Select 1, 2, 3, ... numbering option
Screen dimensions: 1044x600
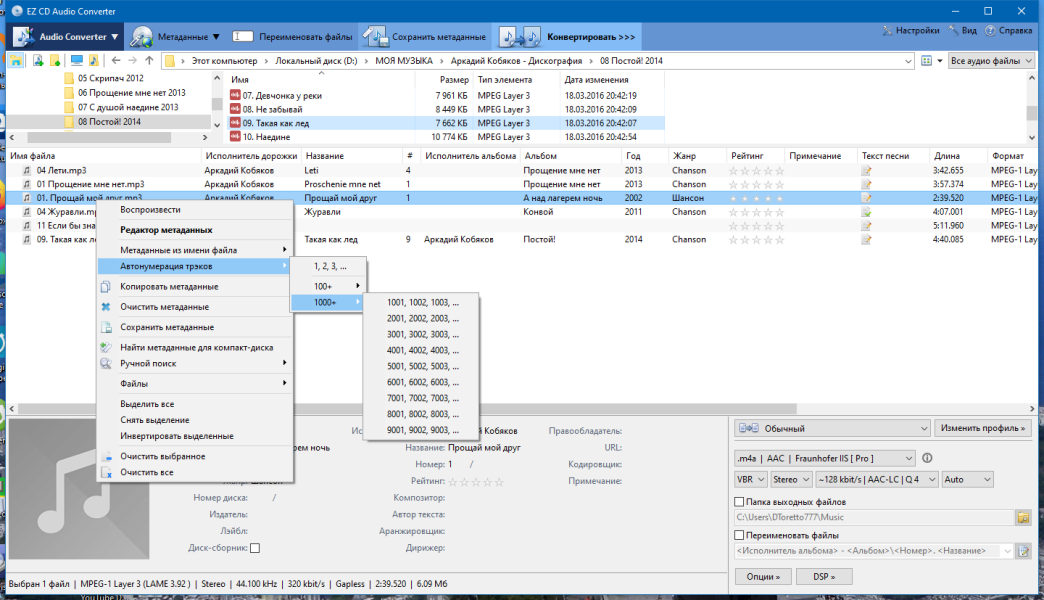click(x=328, y=266)
